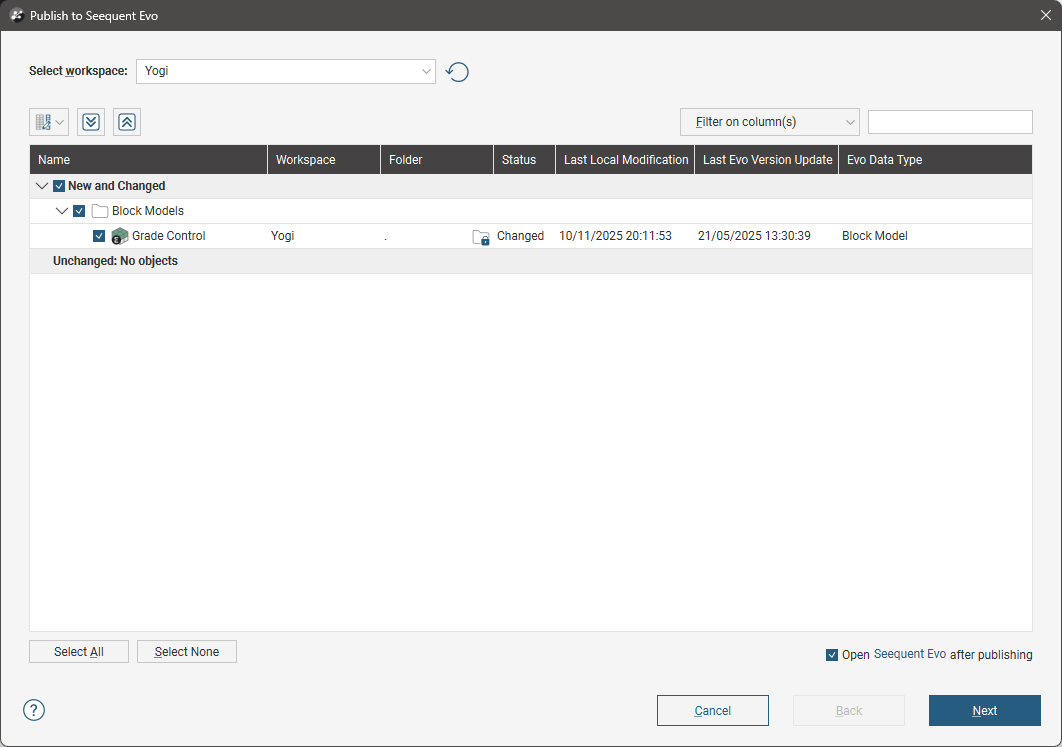This screenshot has height=747, width=1062.
Task: Open help with the question mark icon
Action: (34, 710)
